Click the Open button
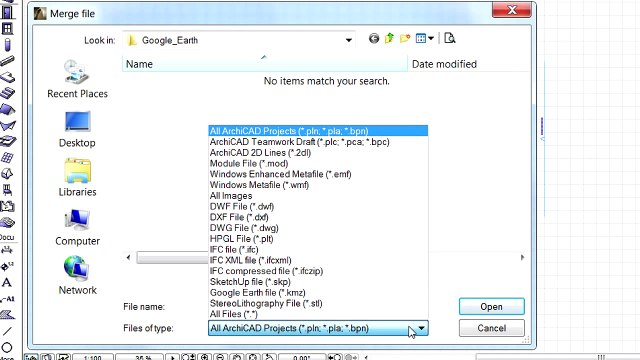The height and width of the screenshot is (360, 640). point(491,307)
